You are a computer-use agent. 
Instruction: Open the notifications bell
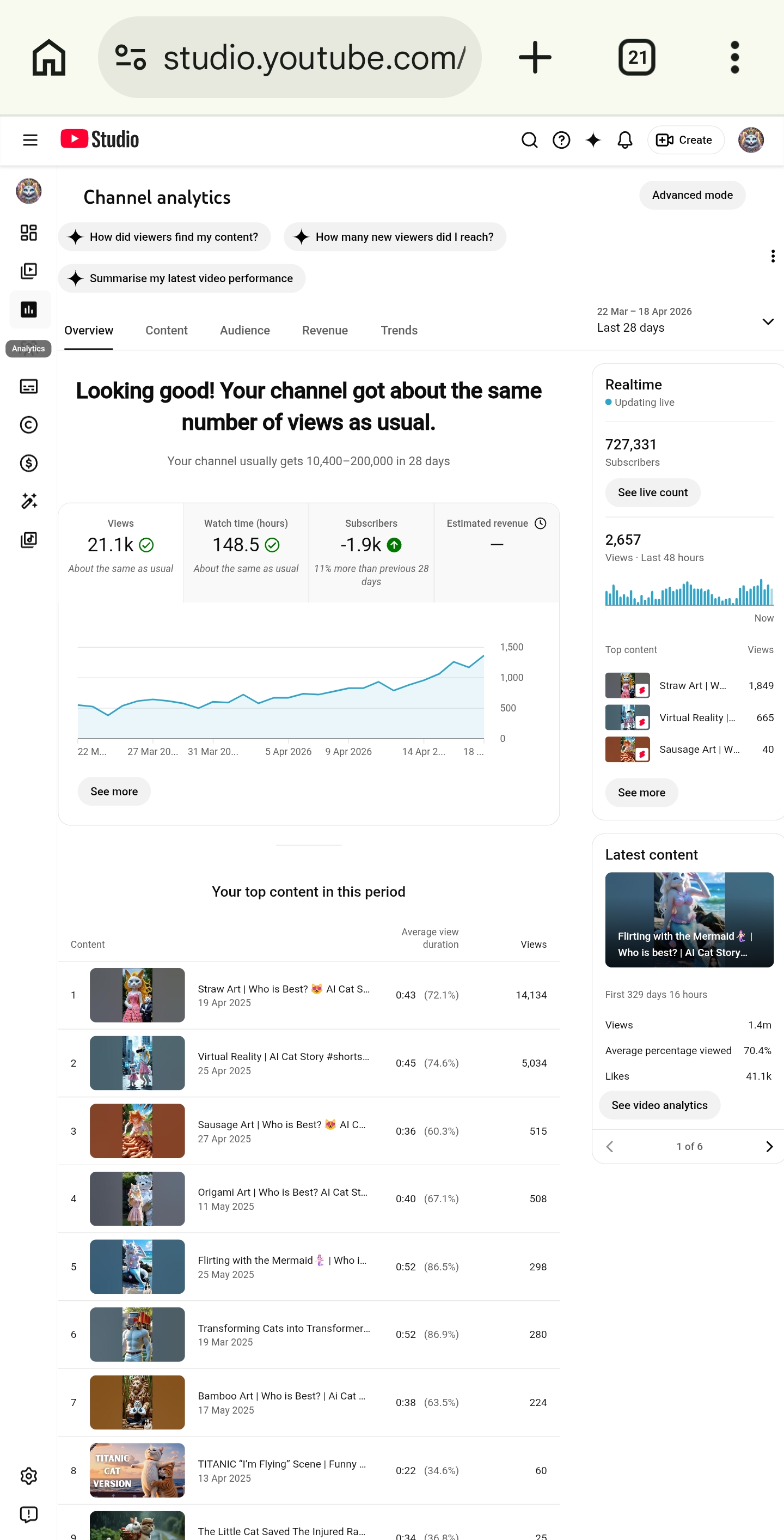click(624, 140)
